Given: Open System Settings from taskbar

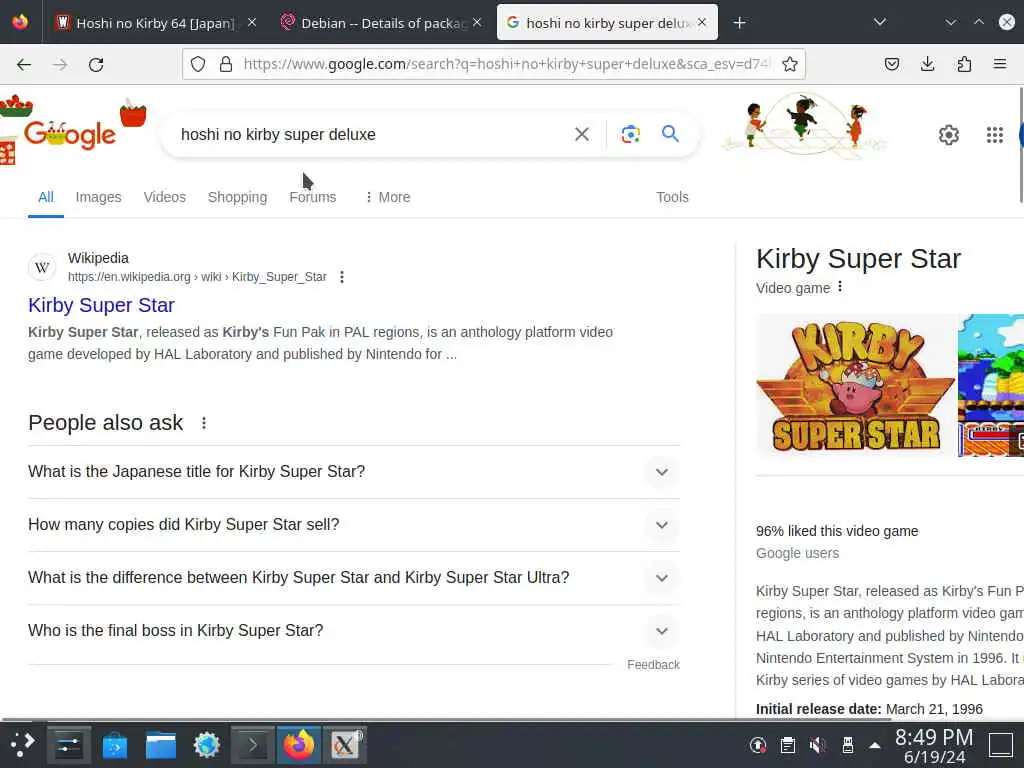Looking at the screenshot, I should [69, 744].
